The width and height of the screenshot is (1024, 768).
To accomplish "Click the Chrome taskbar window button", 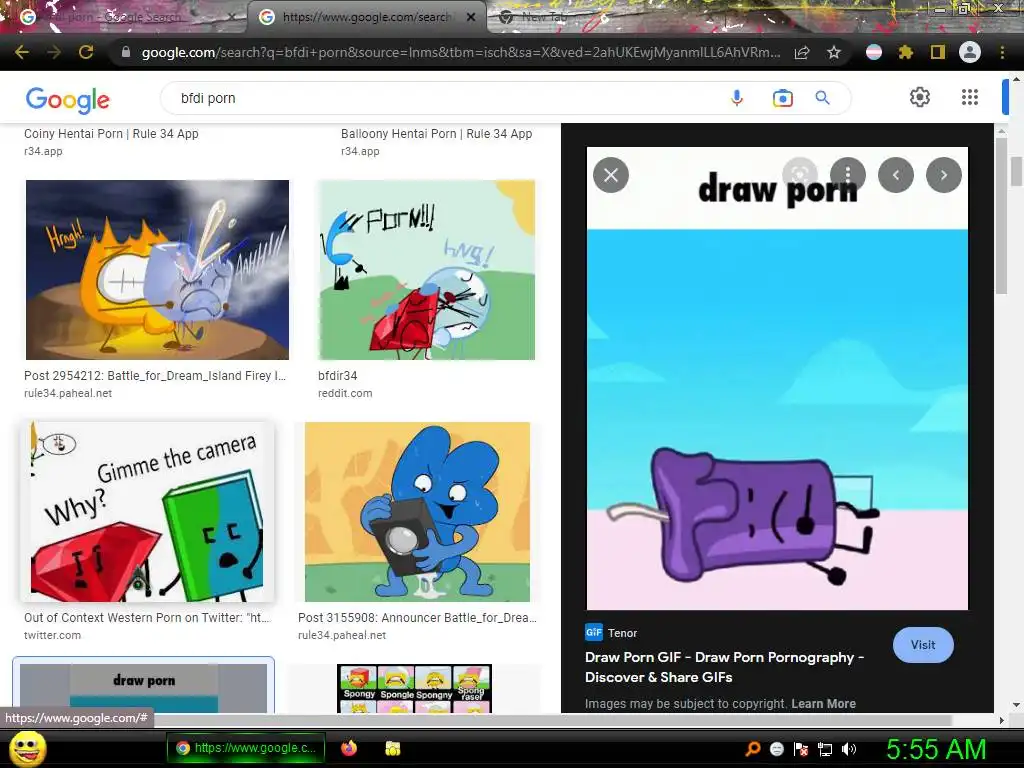I will pyautogui.click(x=246, y=748).
